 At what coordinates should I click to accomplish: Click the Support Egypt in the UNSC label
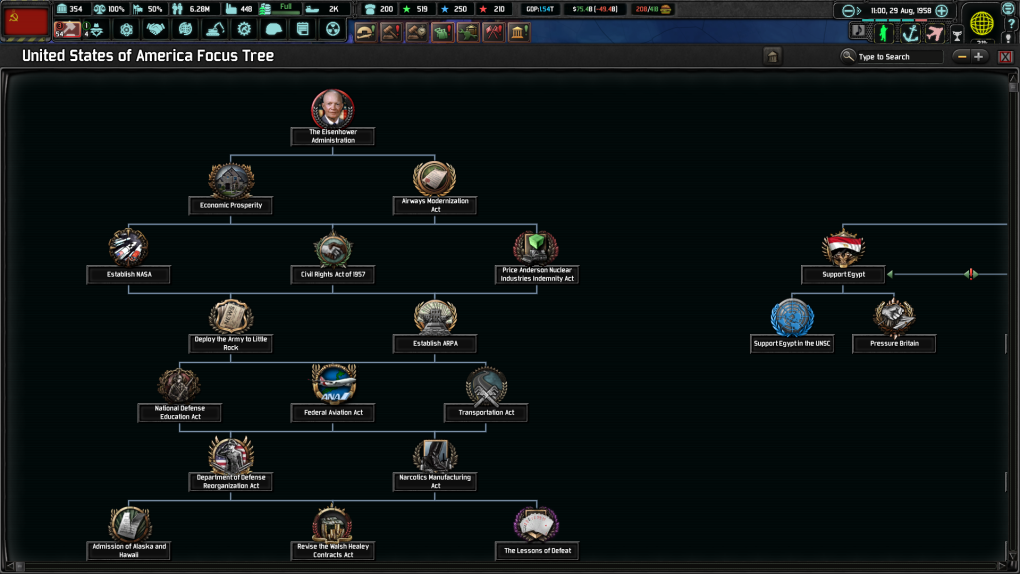[792, 344]
